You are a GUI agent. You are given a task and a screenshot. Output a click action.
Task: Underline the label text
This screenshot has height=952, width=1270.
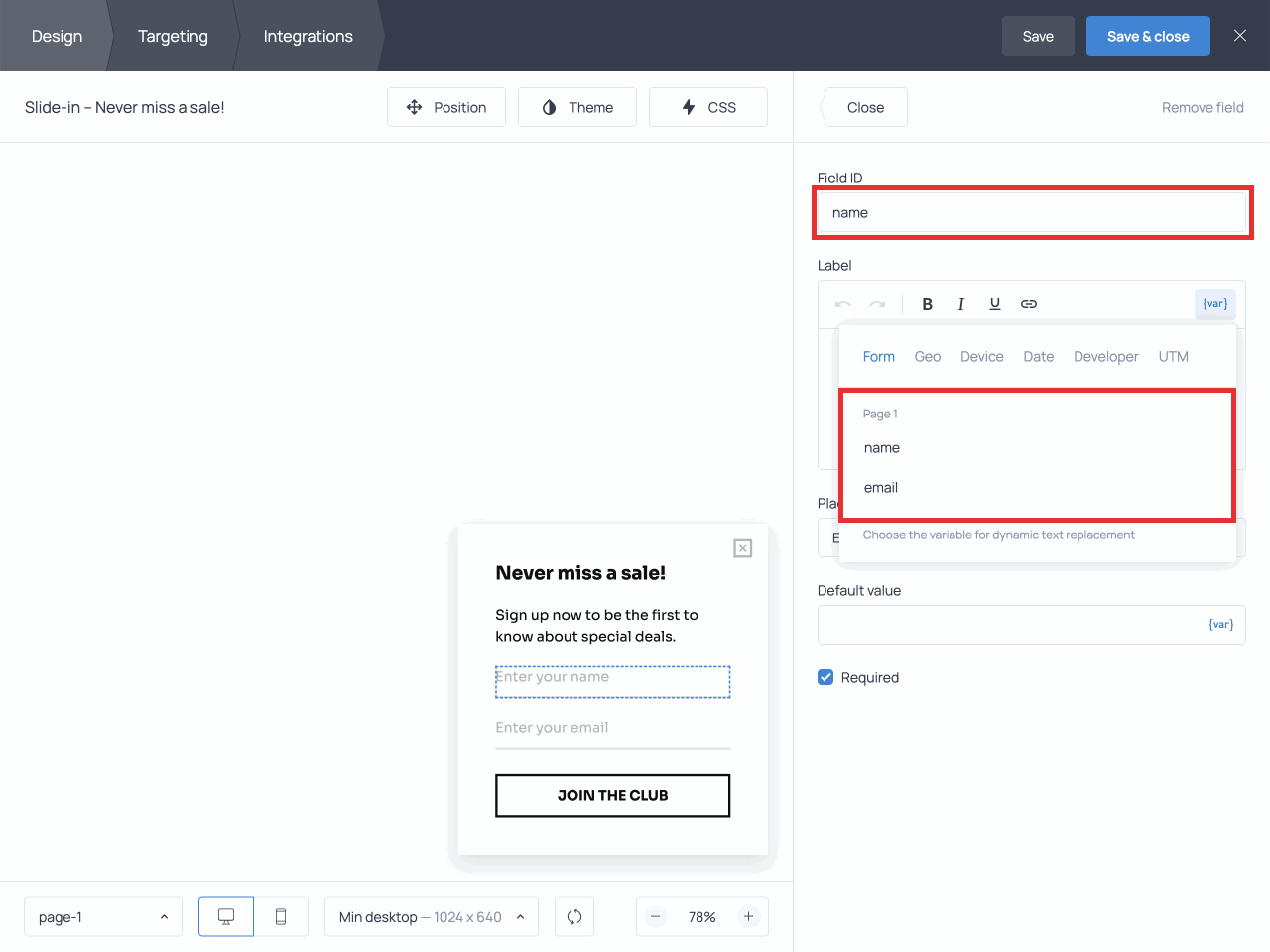coord(994,304)
